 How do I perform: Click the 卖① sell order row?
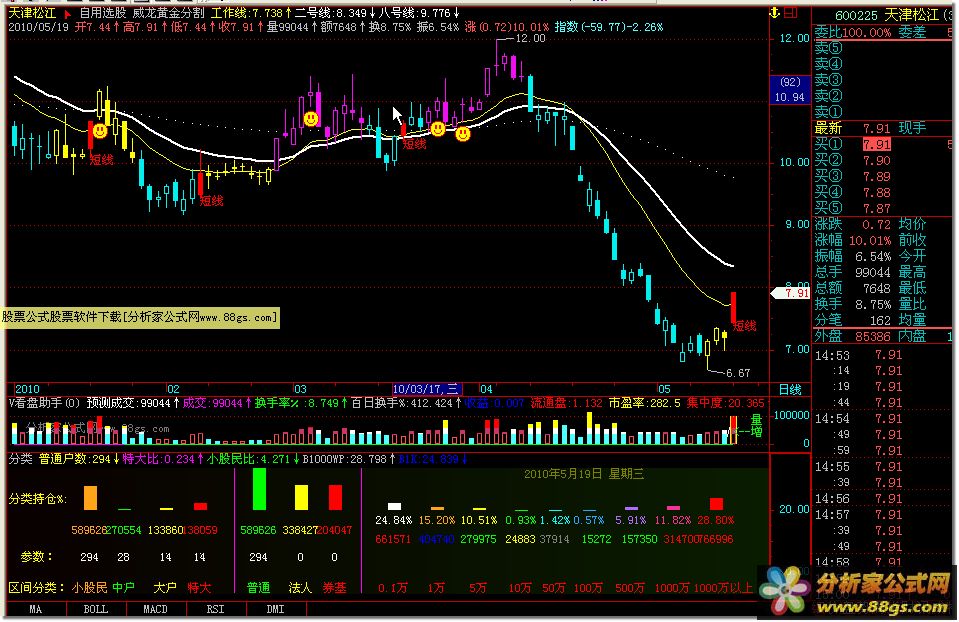pos(884,112)
